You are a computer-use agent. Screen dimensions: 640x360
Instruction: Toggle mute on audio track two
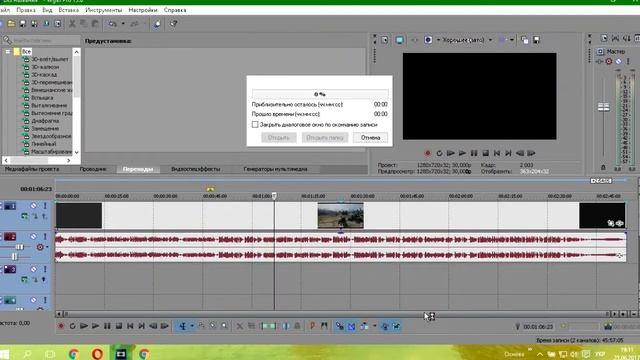coord(33,236)
